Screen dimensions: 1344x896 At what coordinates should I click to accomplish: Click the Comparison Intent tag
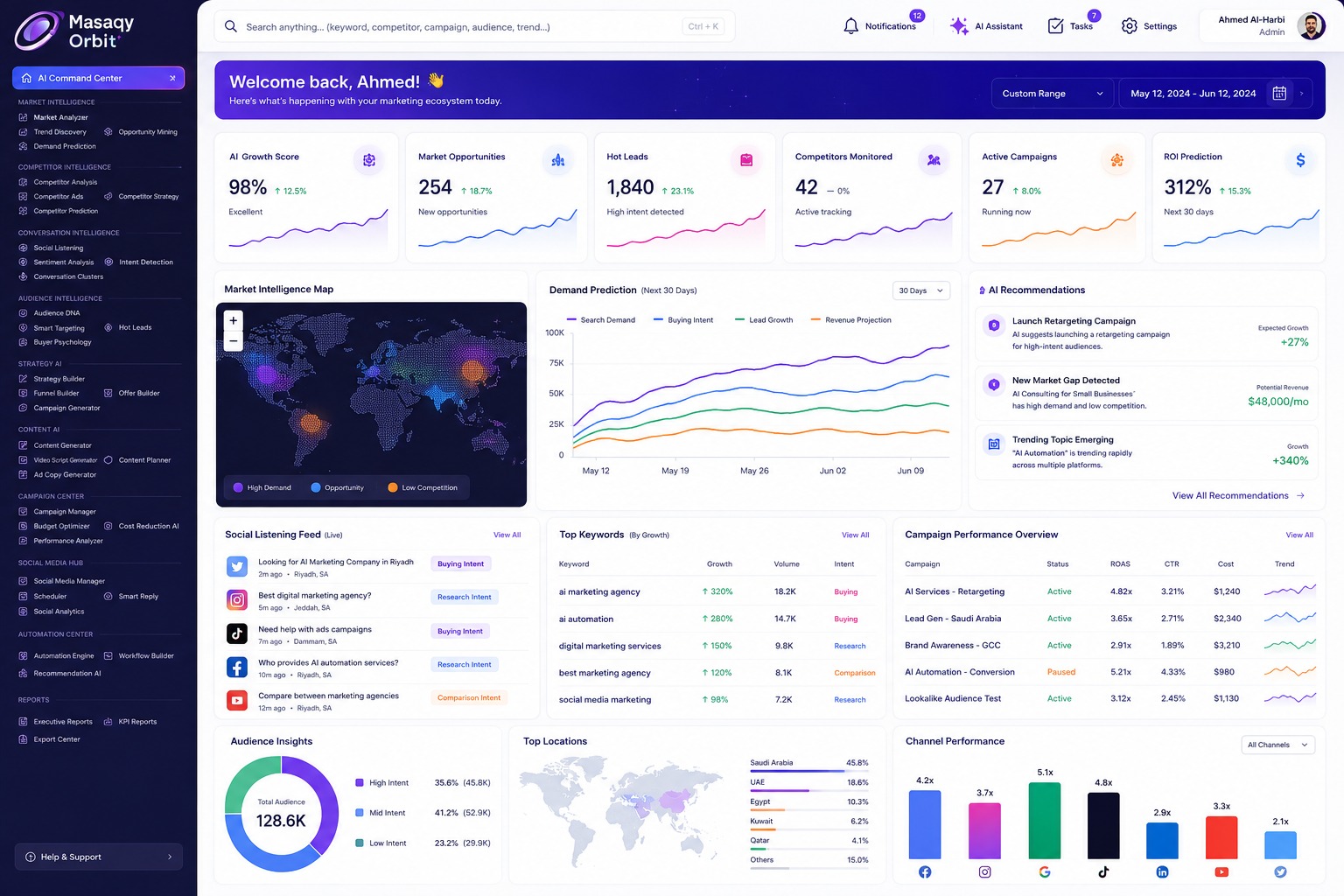(x=469, y=698)
